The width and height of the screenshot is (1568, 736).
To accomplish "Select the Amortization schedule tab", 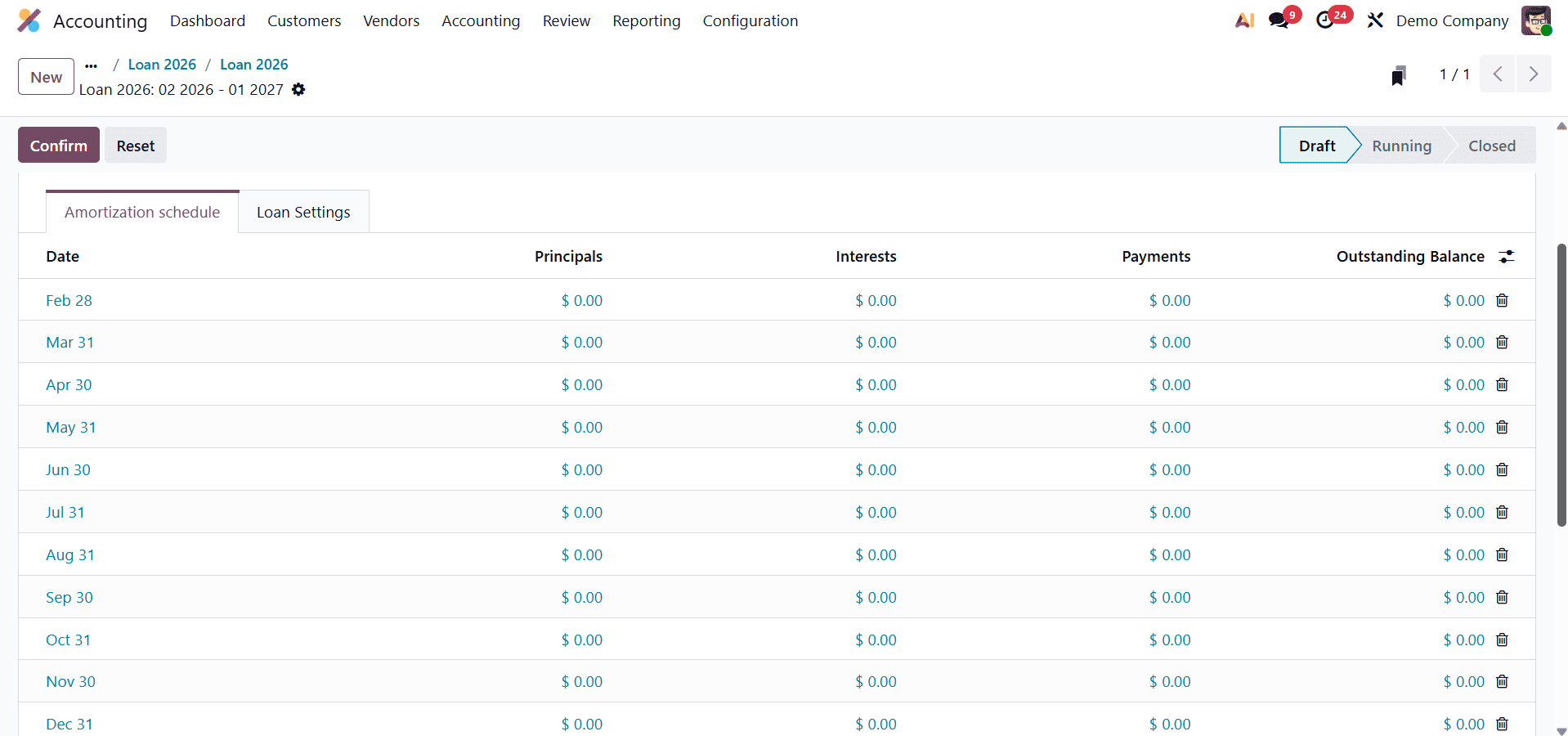I will click(141, 211).
